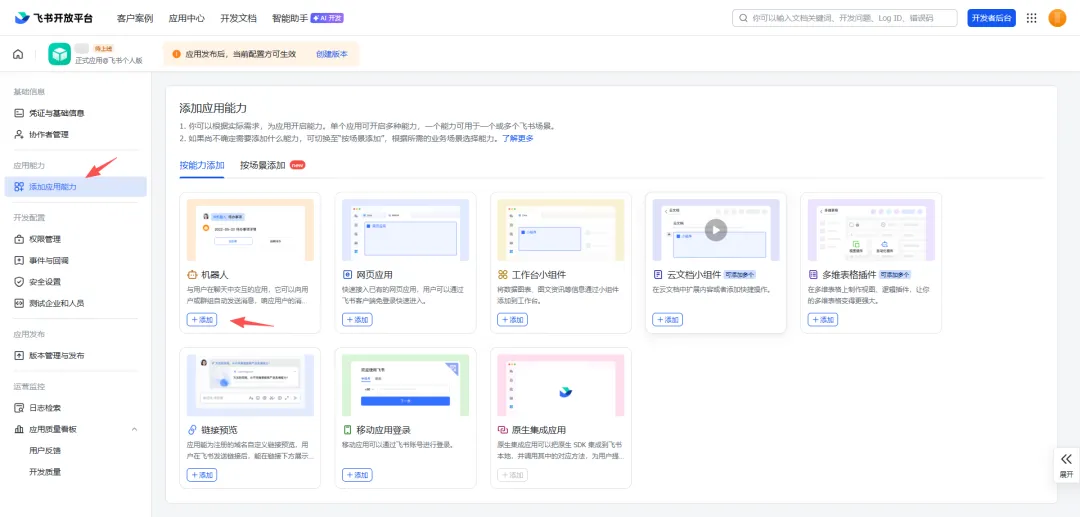Click 日志检索 sidebar icon
1080x517 pixels.
[19, 408]
